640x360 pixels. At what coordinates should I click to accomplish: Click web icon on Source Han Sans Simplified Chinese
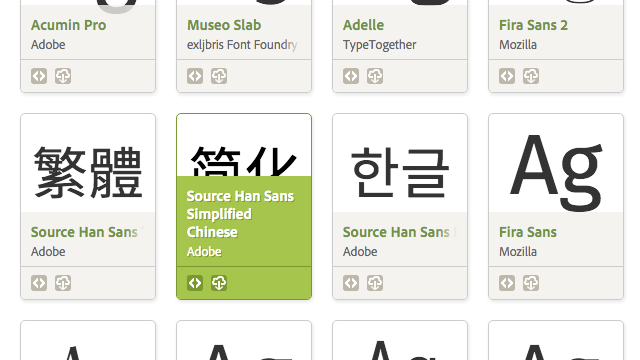pos(195,283)
